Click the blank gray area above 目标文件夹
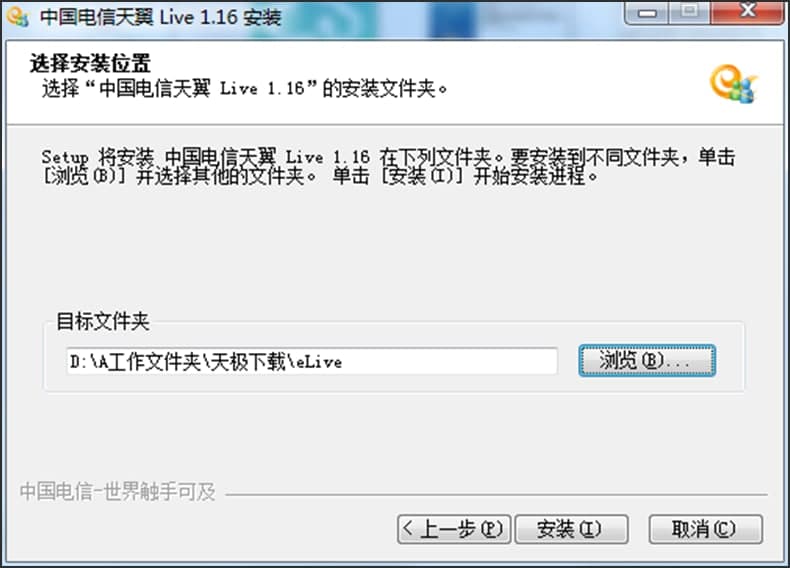Screen dimensions: 790x568 393,247
